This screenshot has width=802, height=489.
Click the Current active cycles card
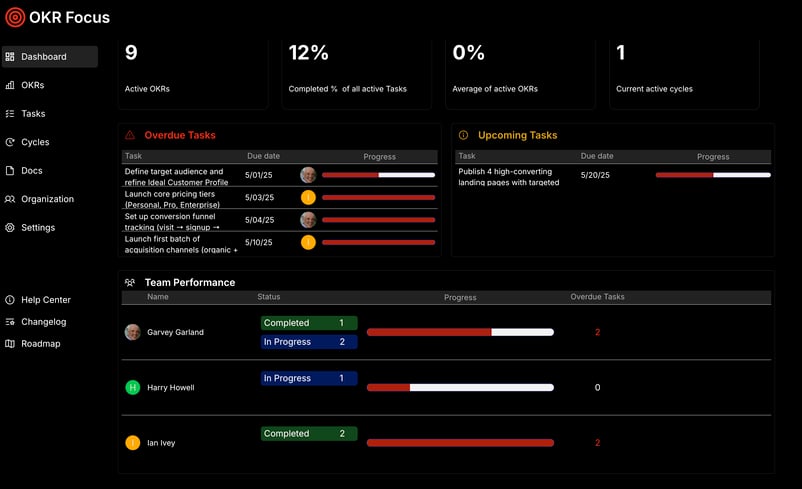pyautogui.click(x=684, y=74)
